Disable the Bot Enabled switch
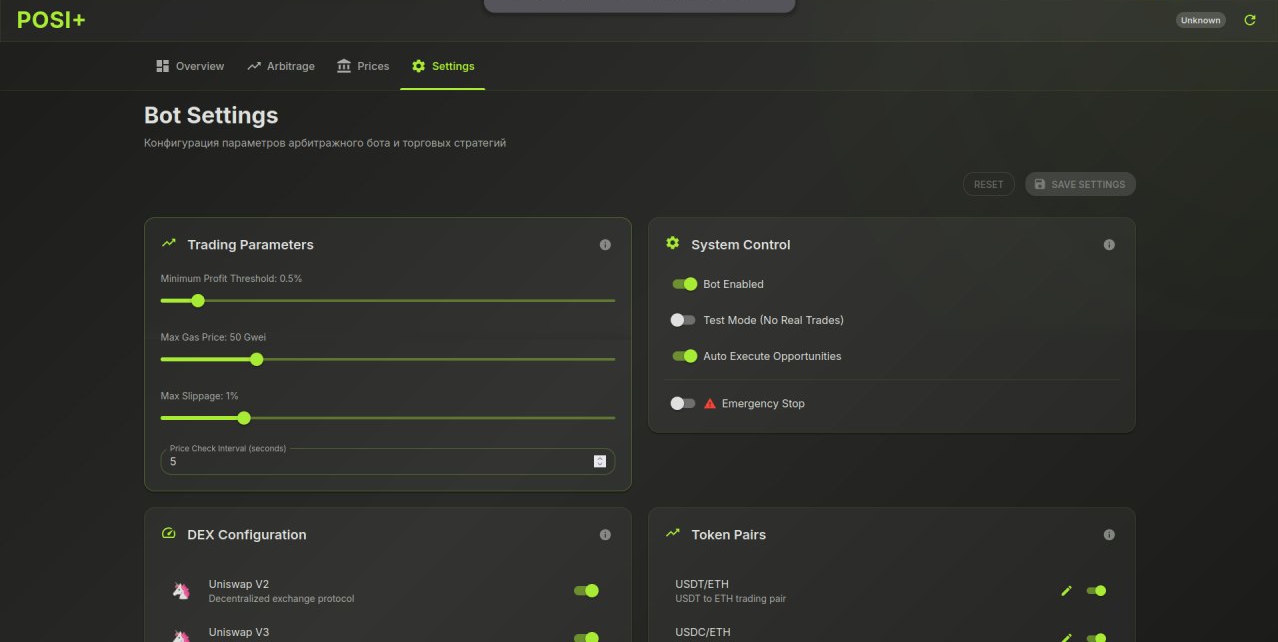 (684, 284)
